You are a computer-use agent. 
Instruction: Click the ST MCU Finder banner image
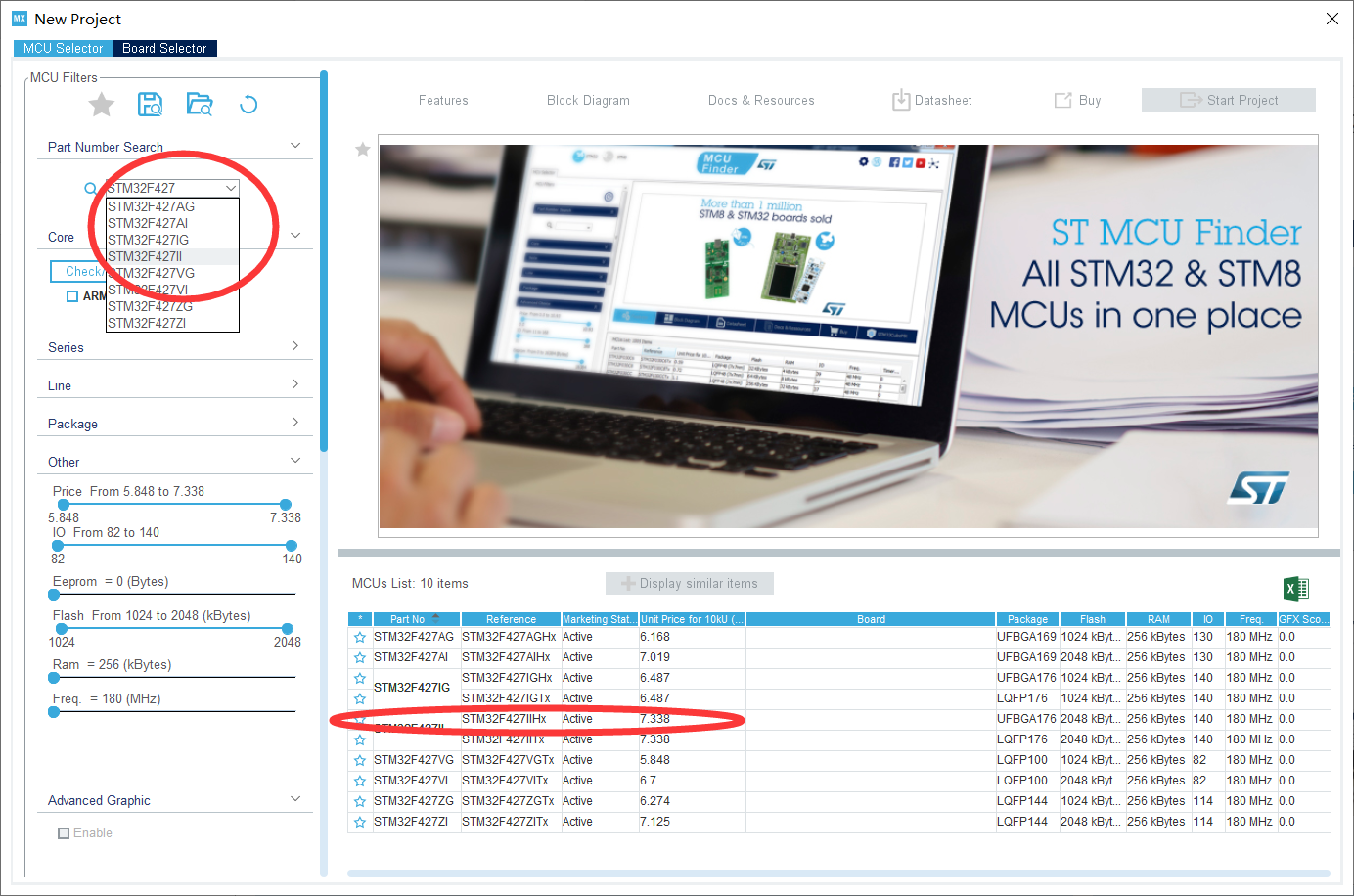click(848, 336)
